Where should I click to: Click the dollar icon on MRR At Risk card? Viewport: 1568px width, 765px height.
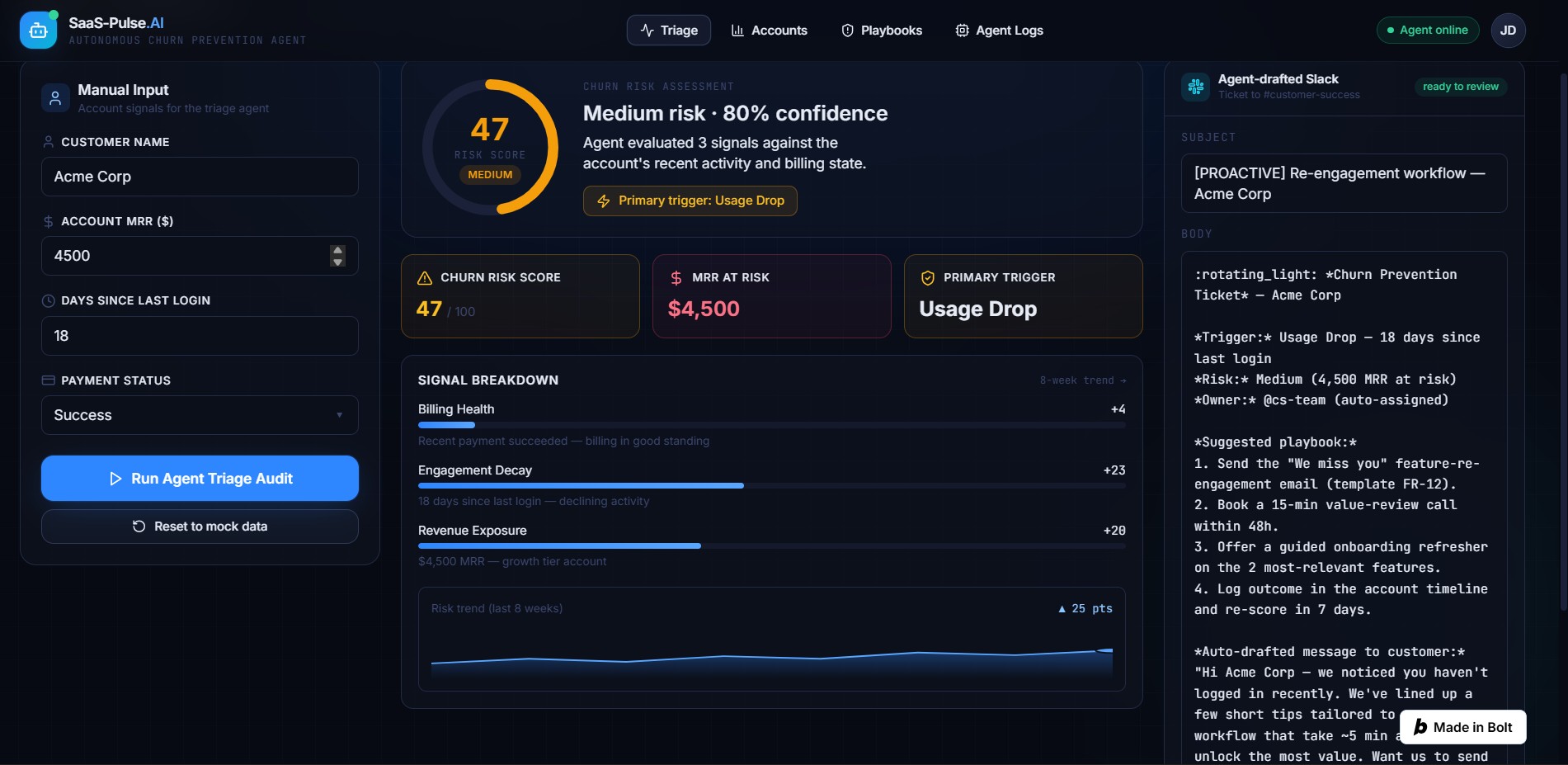pos(676,278)
